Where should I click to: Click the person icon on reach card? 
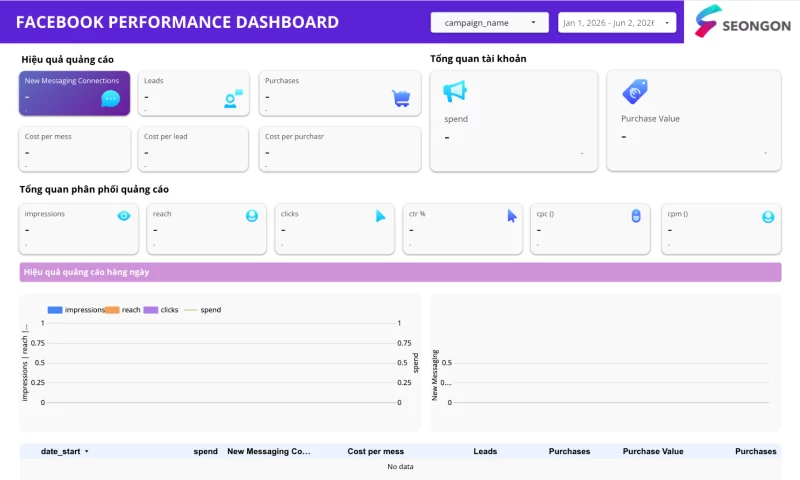tap(252, 216)
